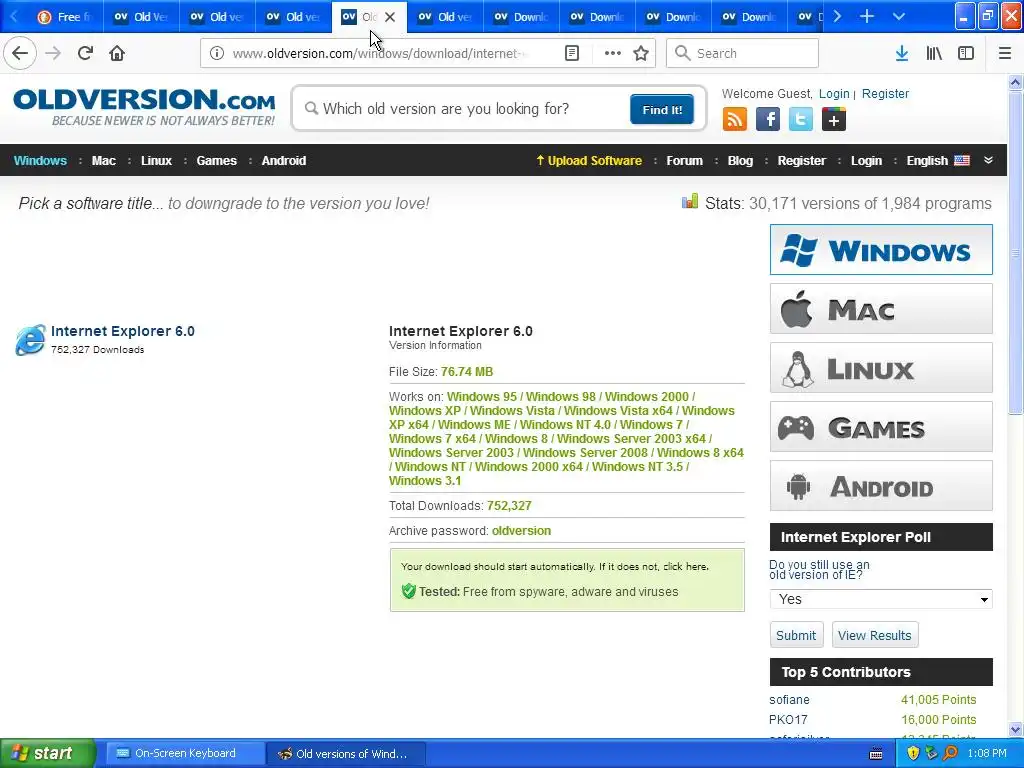Select the large Android platform banner
The height and width of the screenshot is (768, 1024).
[881, 486]
